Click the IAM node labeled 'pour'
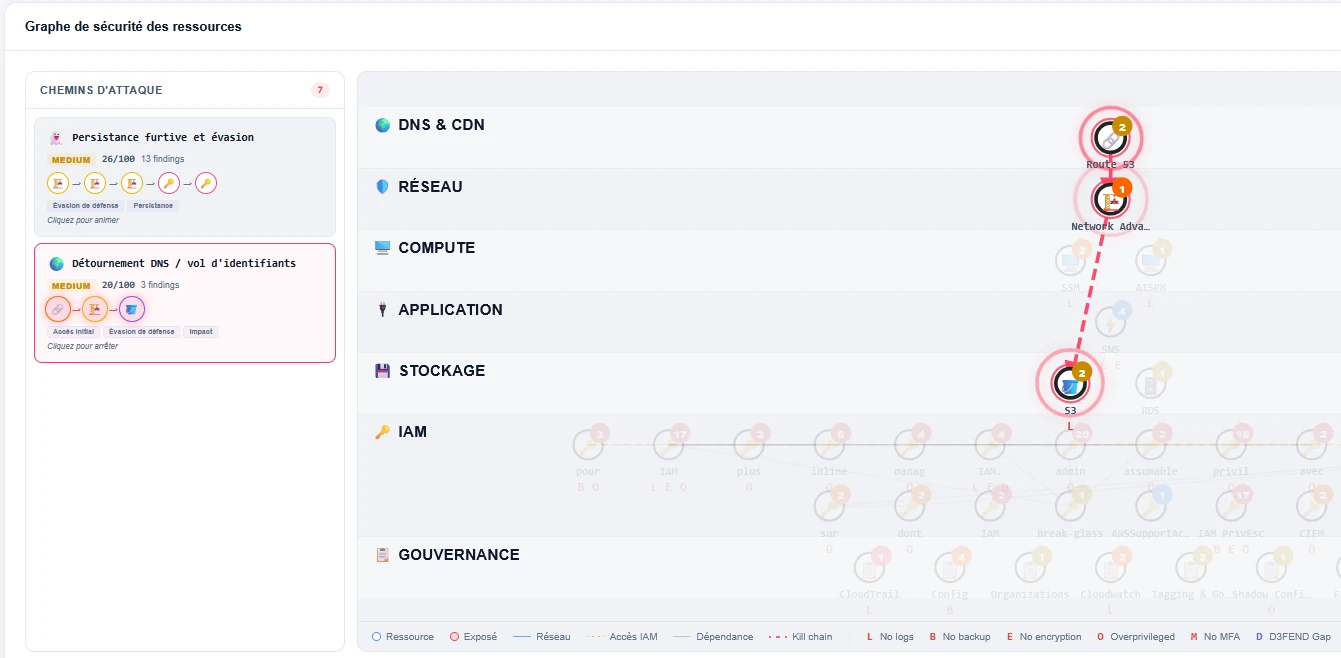 [588, 445]
